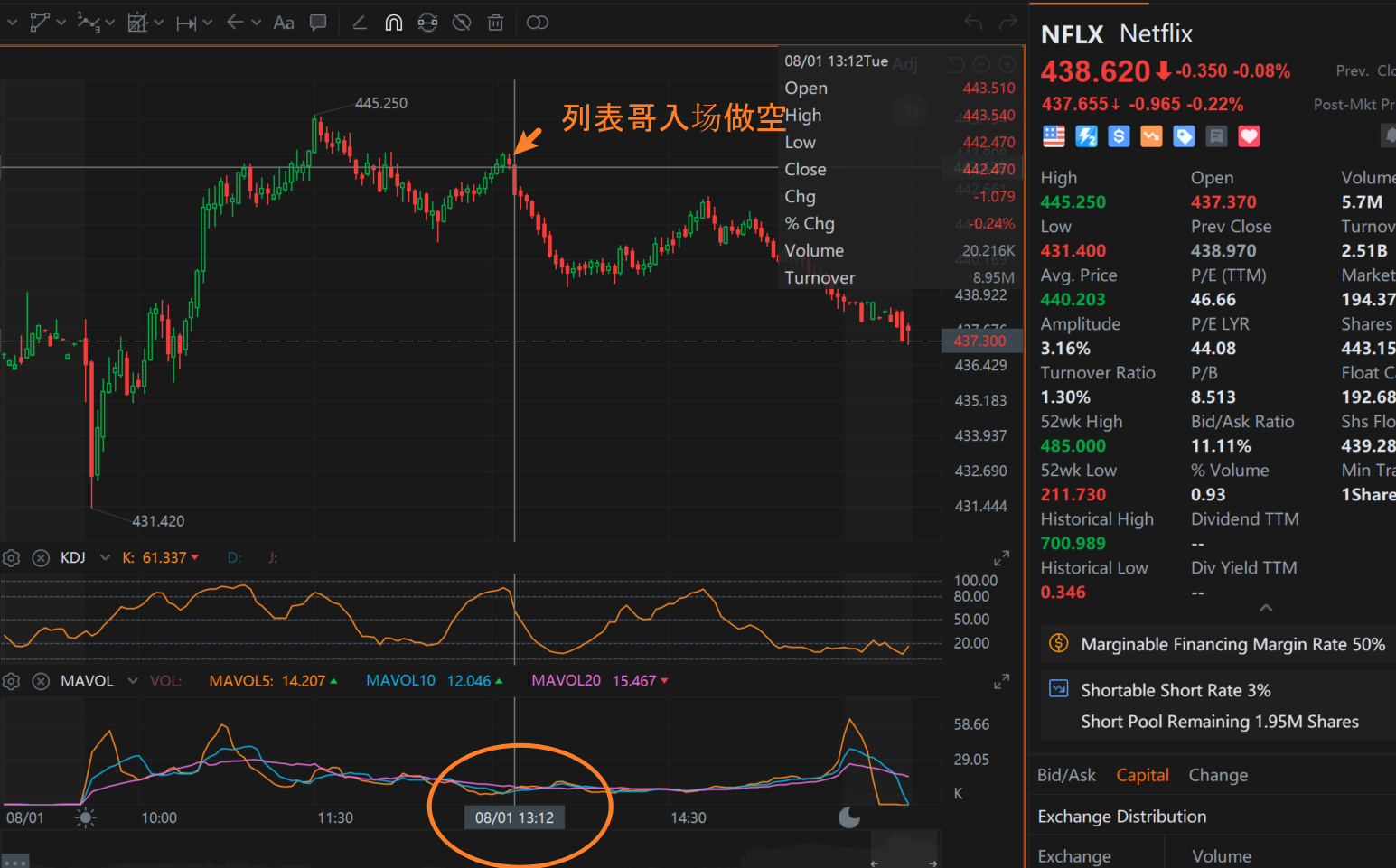This screenshot has width=1396, height=868.
Task: Open Shortable Short Rate 3% info
Action: point(1176,690)
